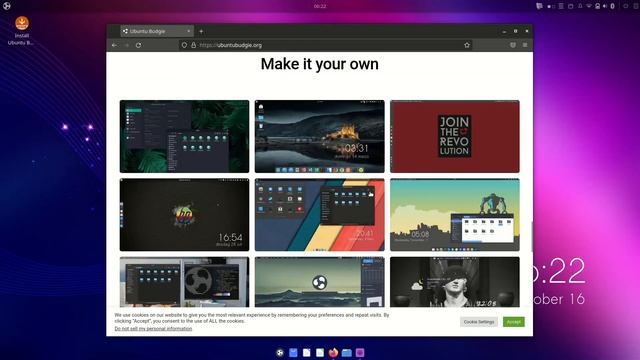Open the dark 16:54 colorful logo screenshot
Viewport: 640px width, 360px height.
pos(184,215)
